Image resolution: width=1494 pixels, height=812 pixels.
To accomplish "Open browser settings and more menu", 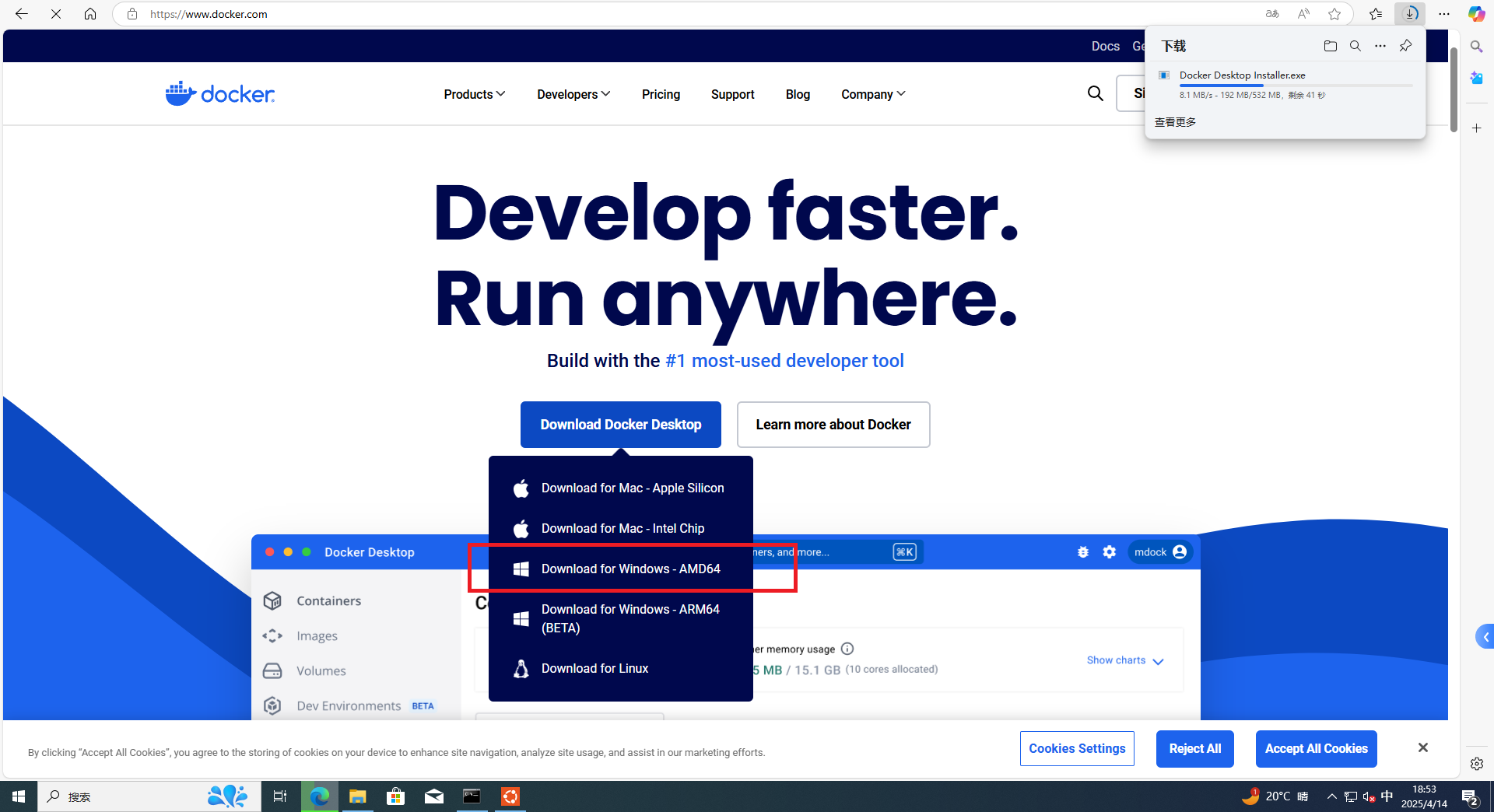I will point(1444,14).
